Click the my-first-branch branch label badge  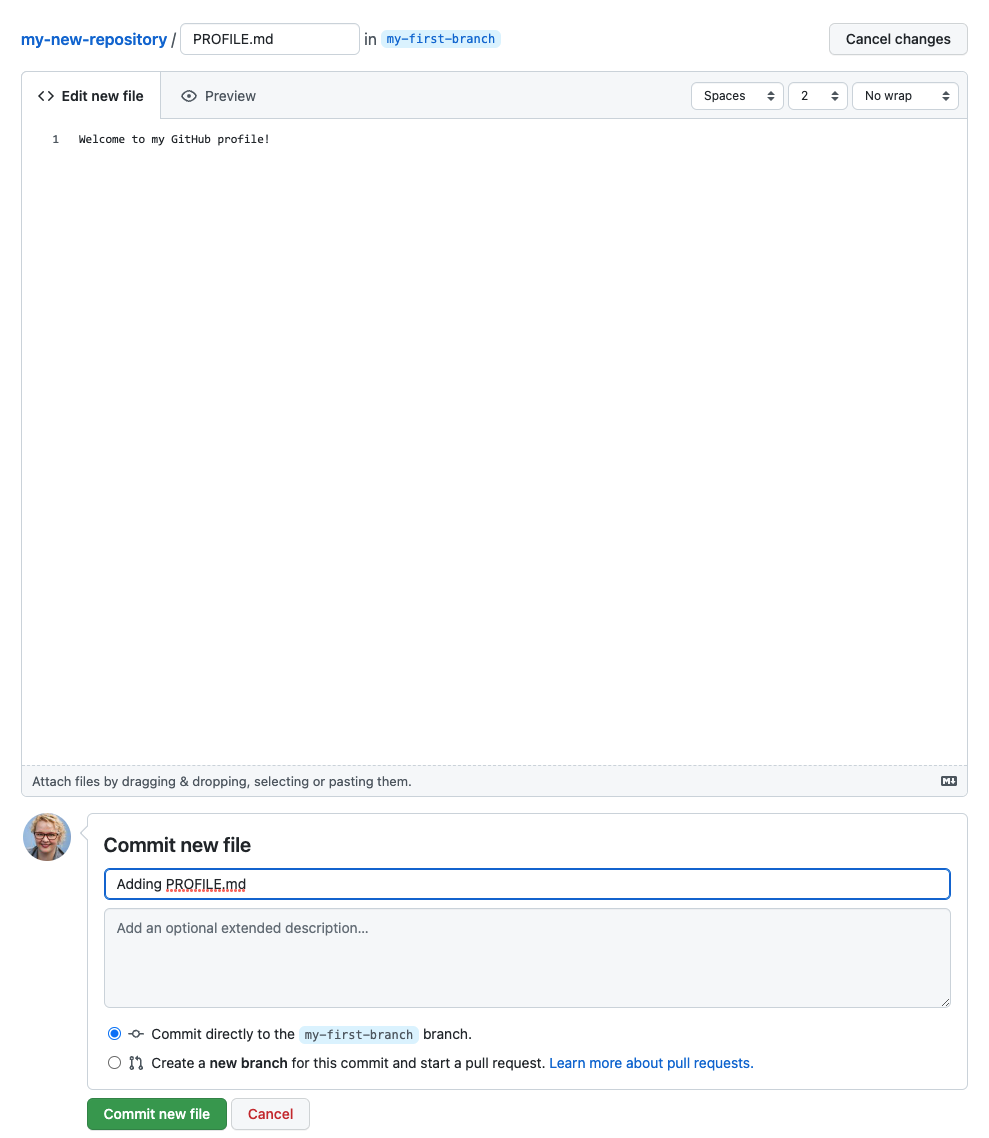click(x=441, y=39)
